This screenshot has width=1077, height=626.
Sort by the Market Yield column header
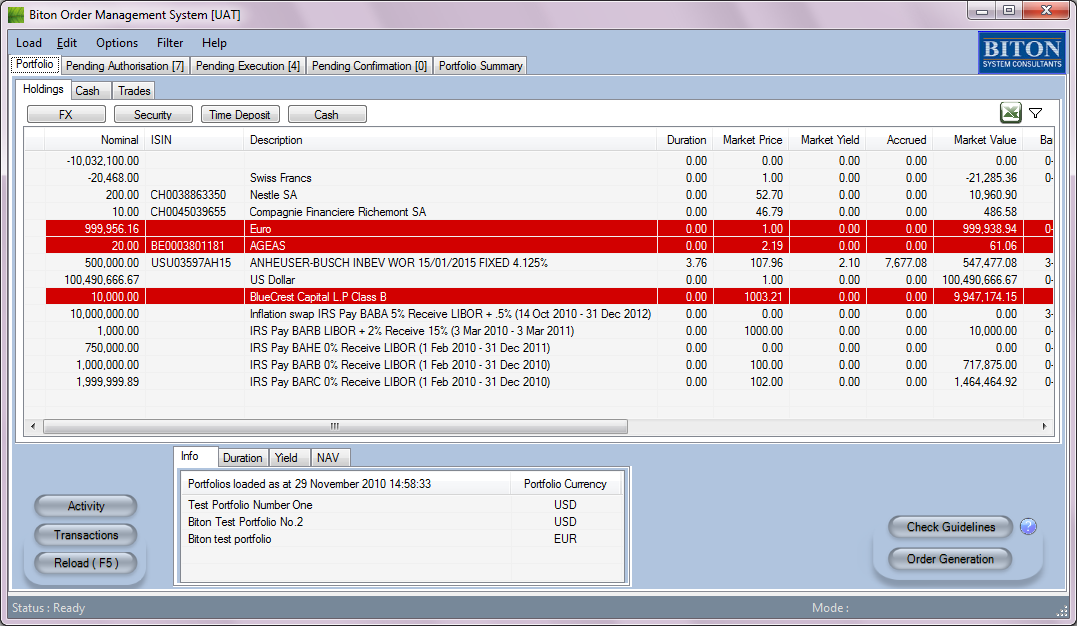[x=827, y=140]
